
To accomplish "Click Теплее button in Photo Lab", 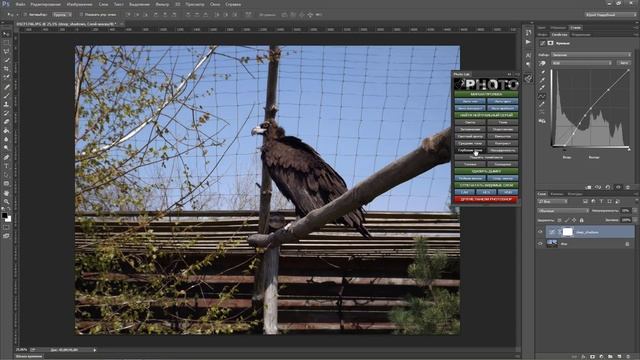I will [470, 164].
